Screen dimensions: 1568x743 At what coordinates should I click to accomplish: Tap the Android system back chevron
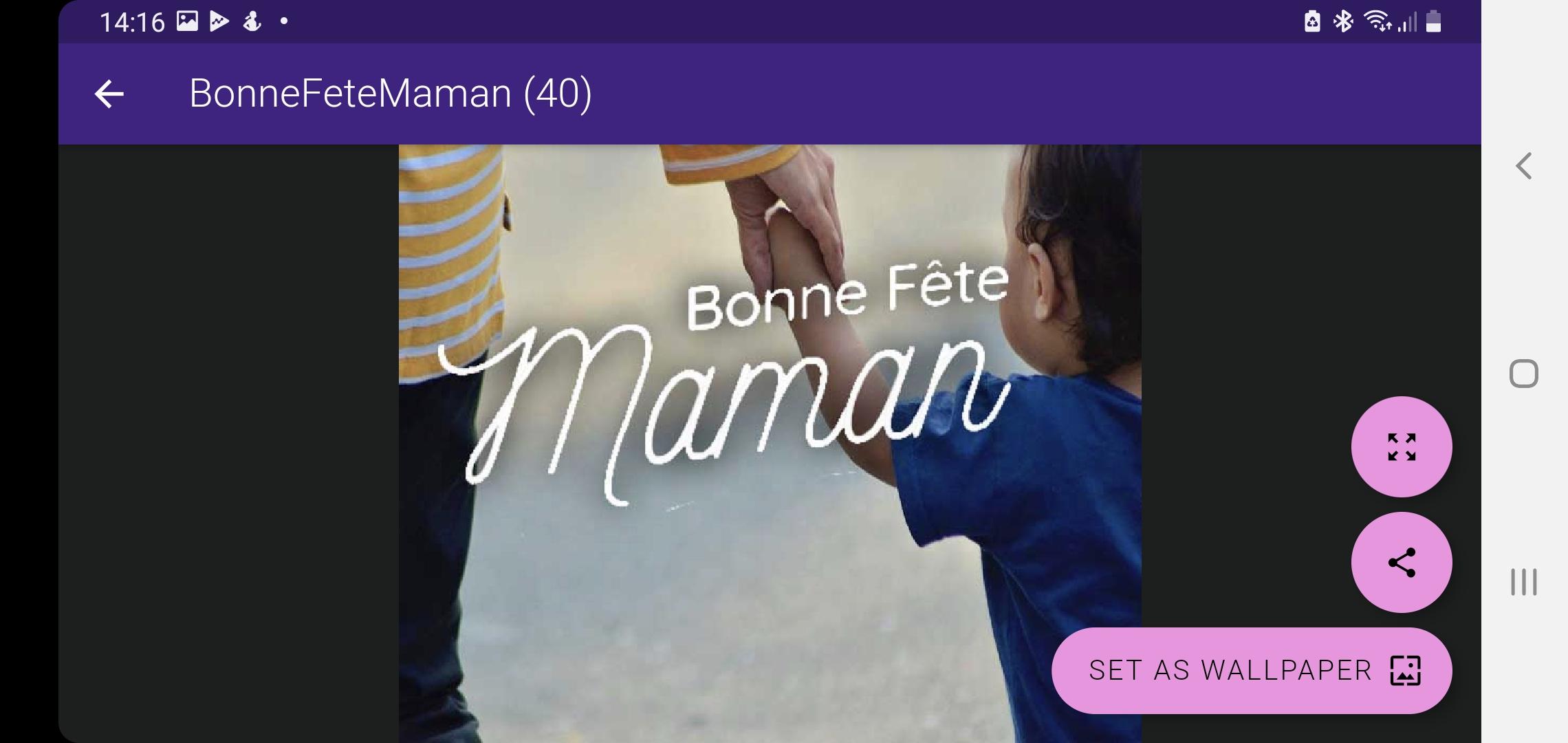[x=1524, y=166]
